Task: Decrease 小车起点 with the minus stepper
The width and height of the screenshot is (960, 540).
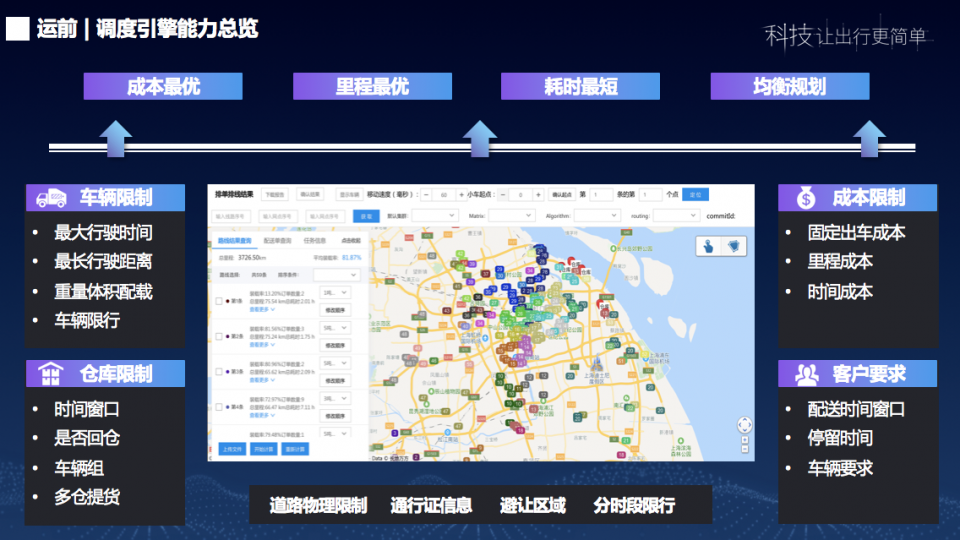Action: click(503, 195)
